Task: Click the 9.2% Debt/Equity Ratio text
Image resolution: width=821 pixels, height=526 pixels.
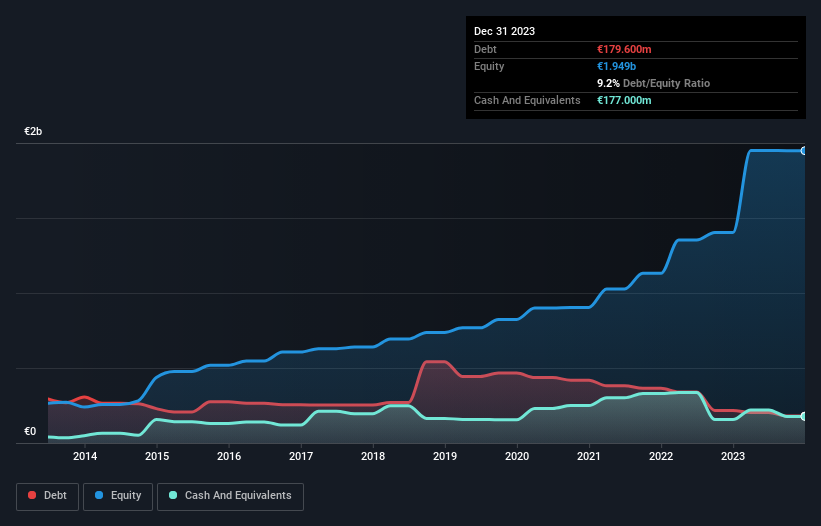Action: (x=653, y=83)
